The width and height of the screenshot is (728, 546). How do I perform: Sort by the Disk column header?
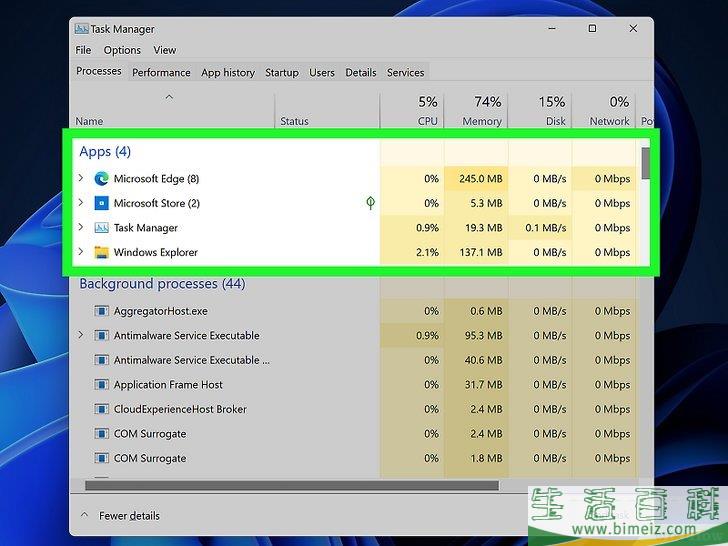(x=556, y=121)
